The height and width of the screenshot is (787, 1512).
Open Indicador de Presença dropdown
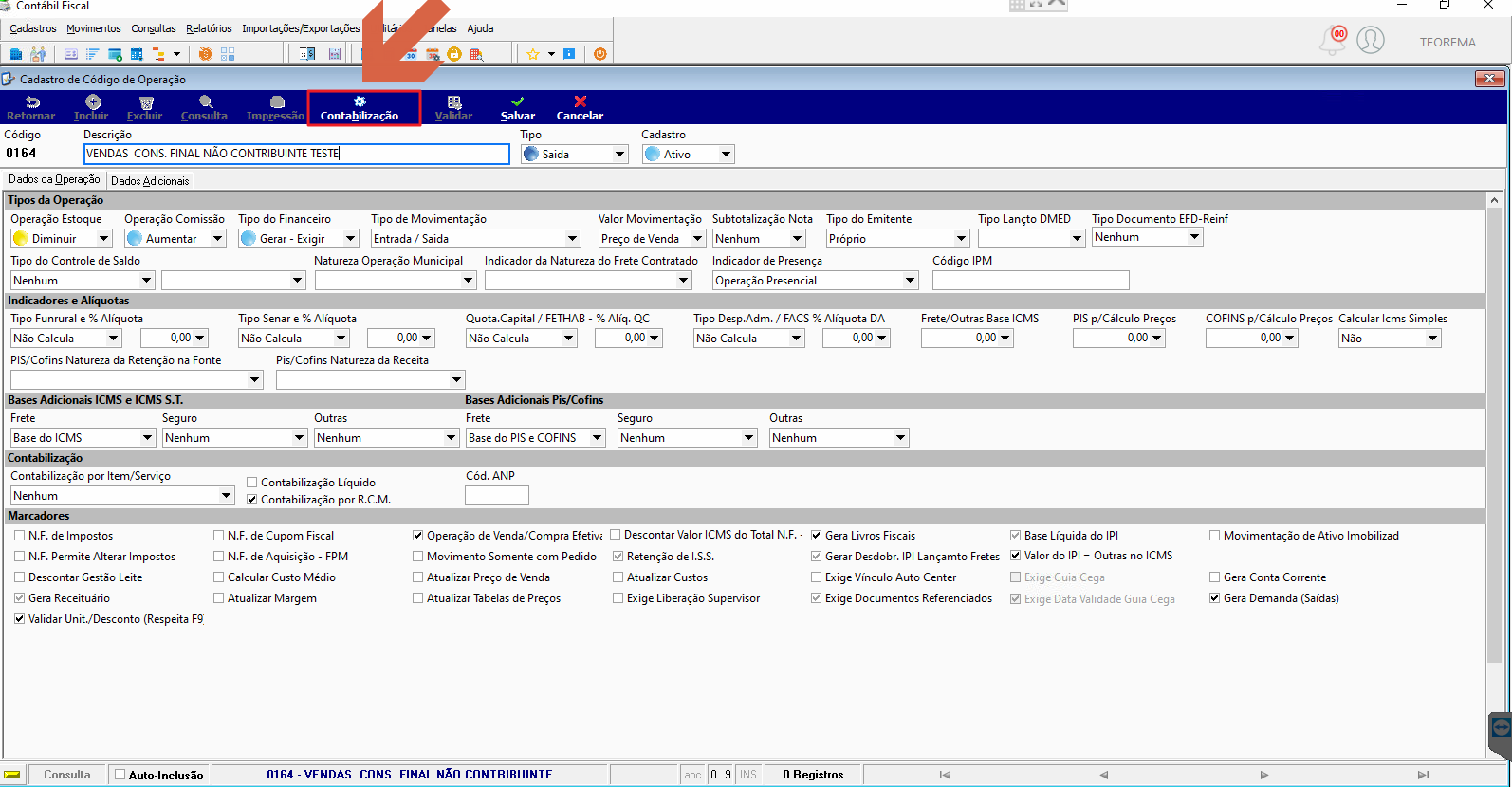pos(816,281)
